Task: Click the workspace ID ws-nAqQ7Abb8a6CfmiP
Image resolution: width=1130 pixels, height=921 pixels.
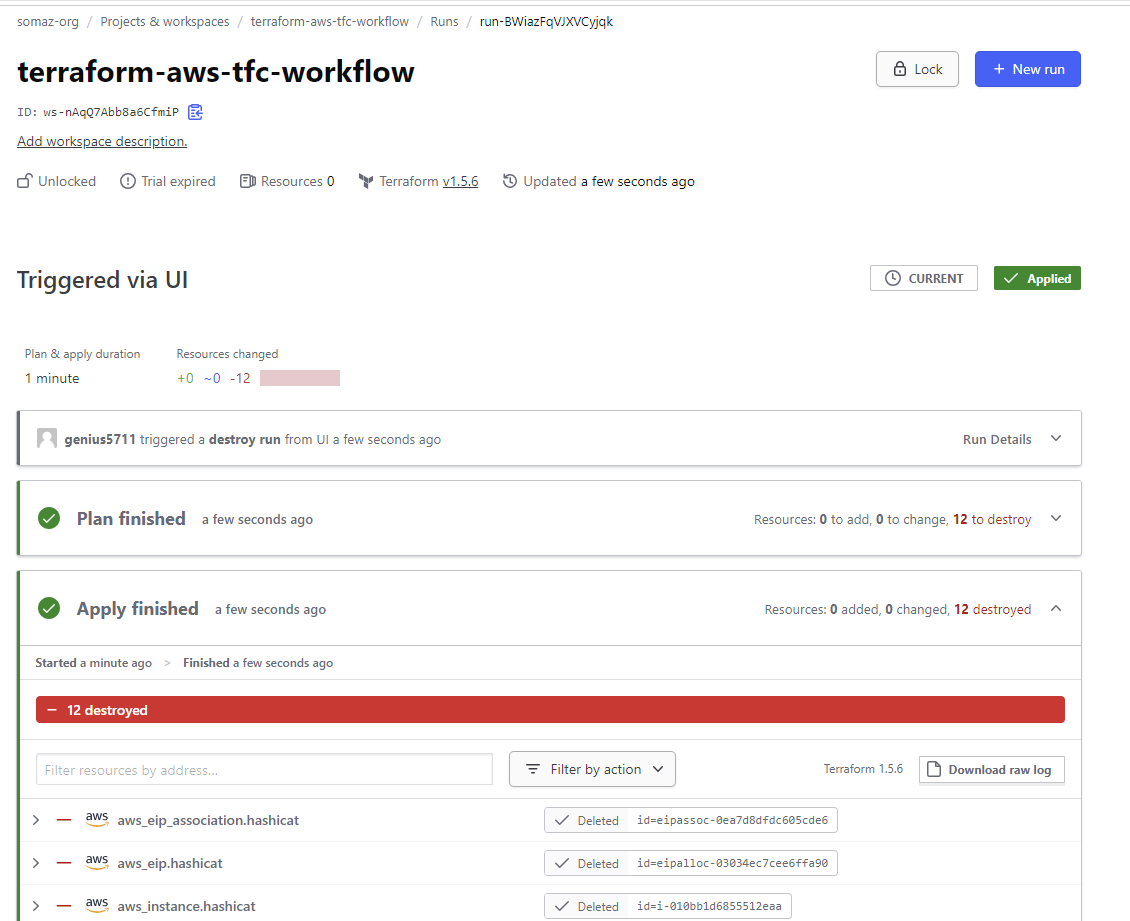Action: pos(111,112)
